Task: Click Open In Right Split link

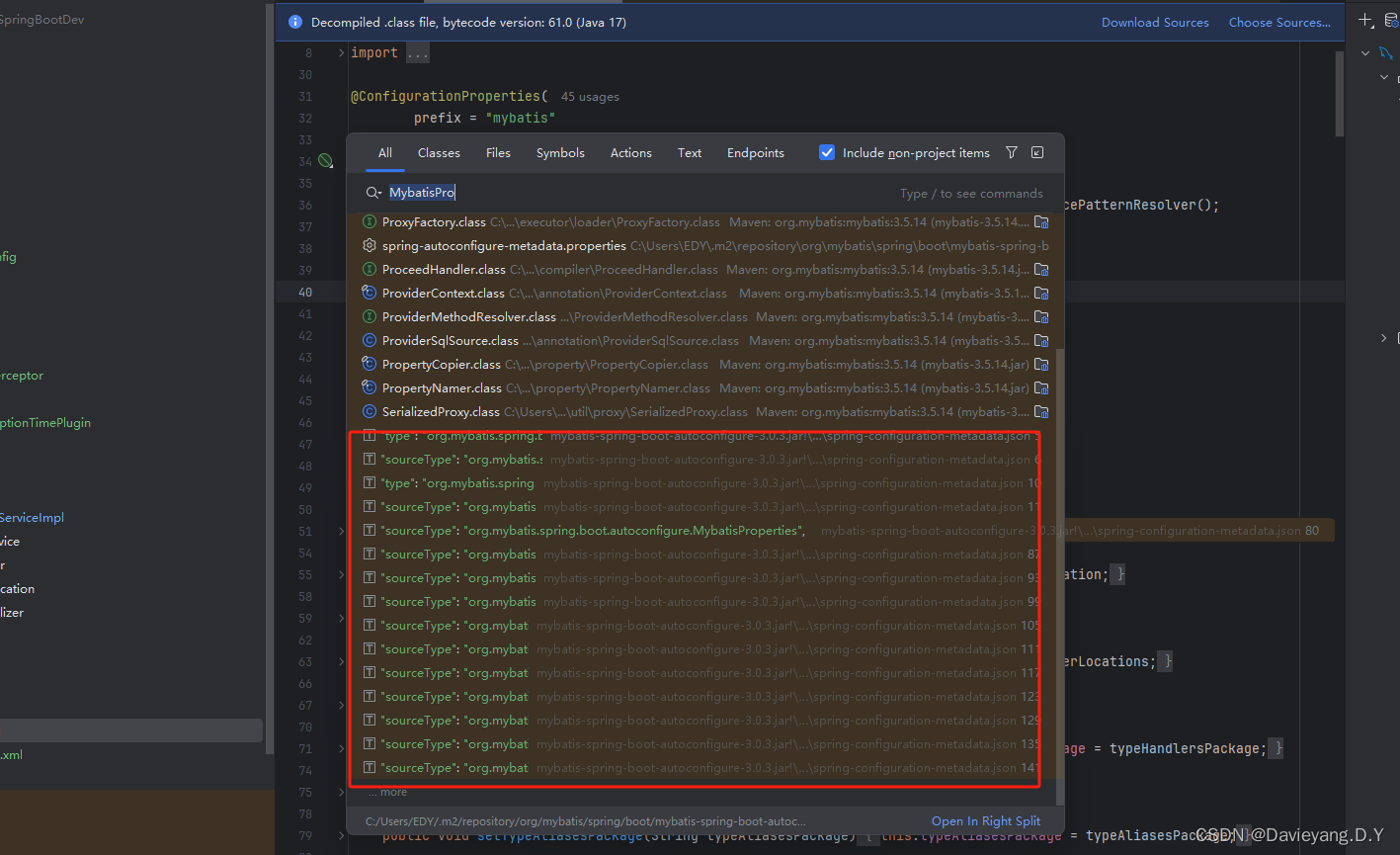Action: (x=986, y=820)
